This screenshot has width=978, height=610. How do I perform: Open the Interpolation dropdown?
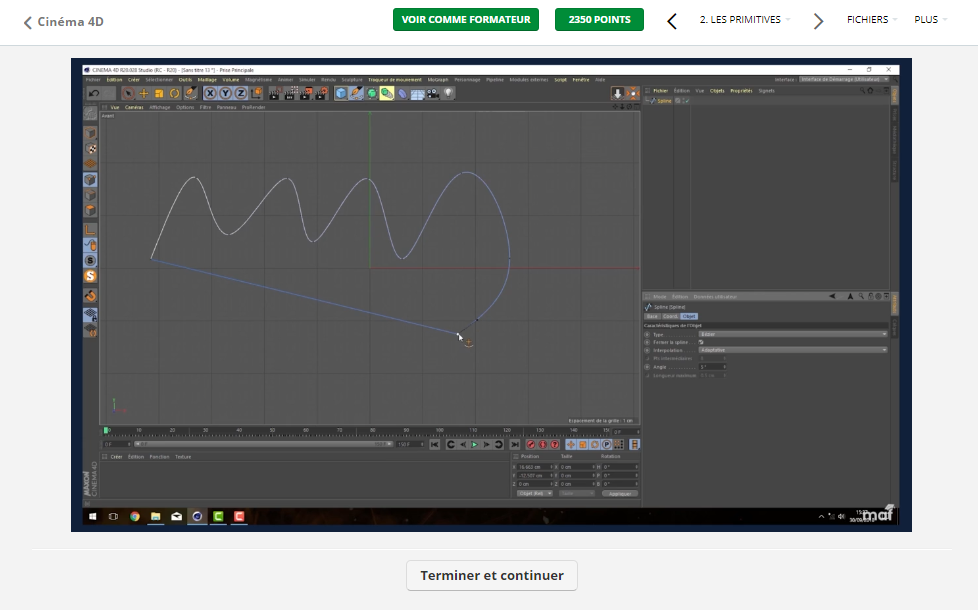(x=793, y=350)
